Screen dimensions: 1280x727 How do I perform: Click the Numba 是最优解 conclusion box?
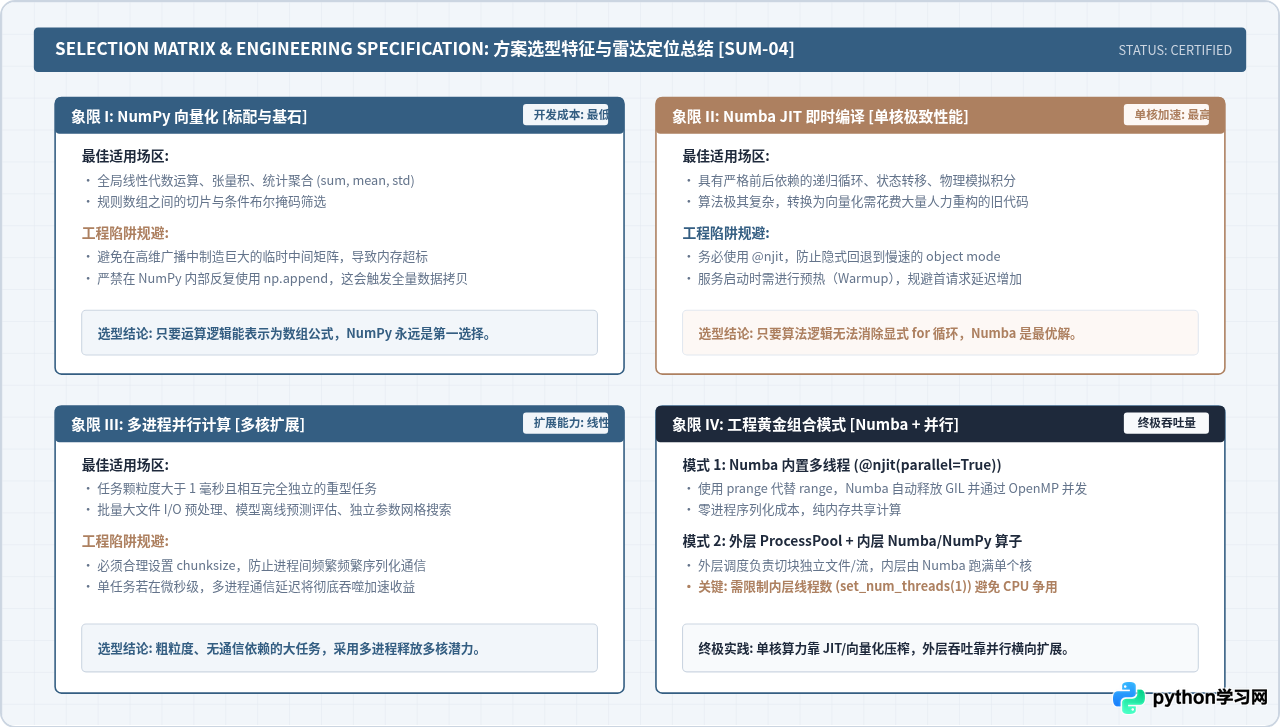[x=940, y=333]
